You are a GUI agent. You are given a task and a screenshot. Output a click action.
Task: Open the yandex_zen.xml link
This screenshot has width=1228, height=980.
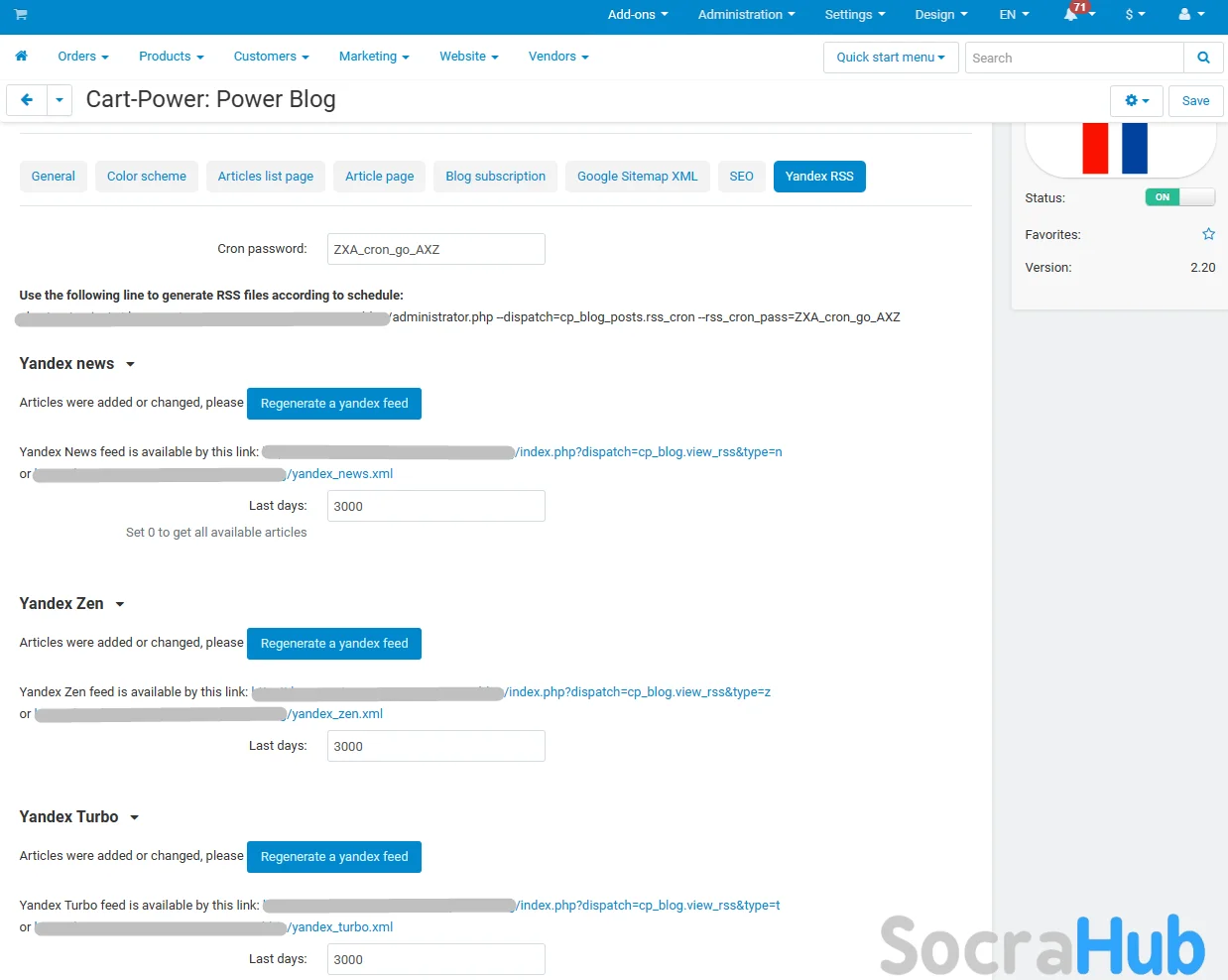(x=335, y=714)
